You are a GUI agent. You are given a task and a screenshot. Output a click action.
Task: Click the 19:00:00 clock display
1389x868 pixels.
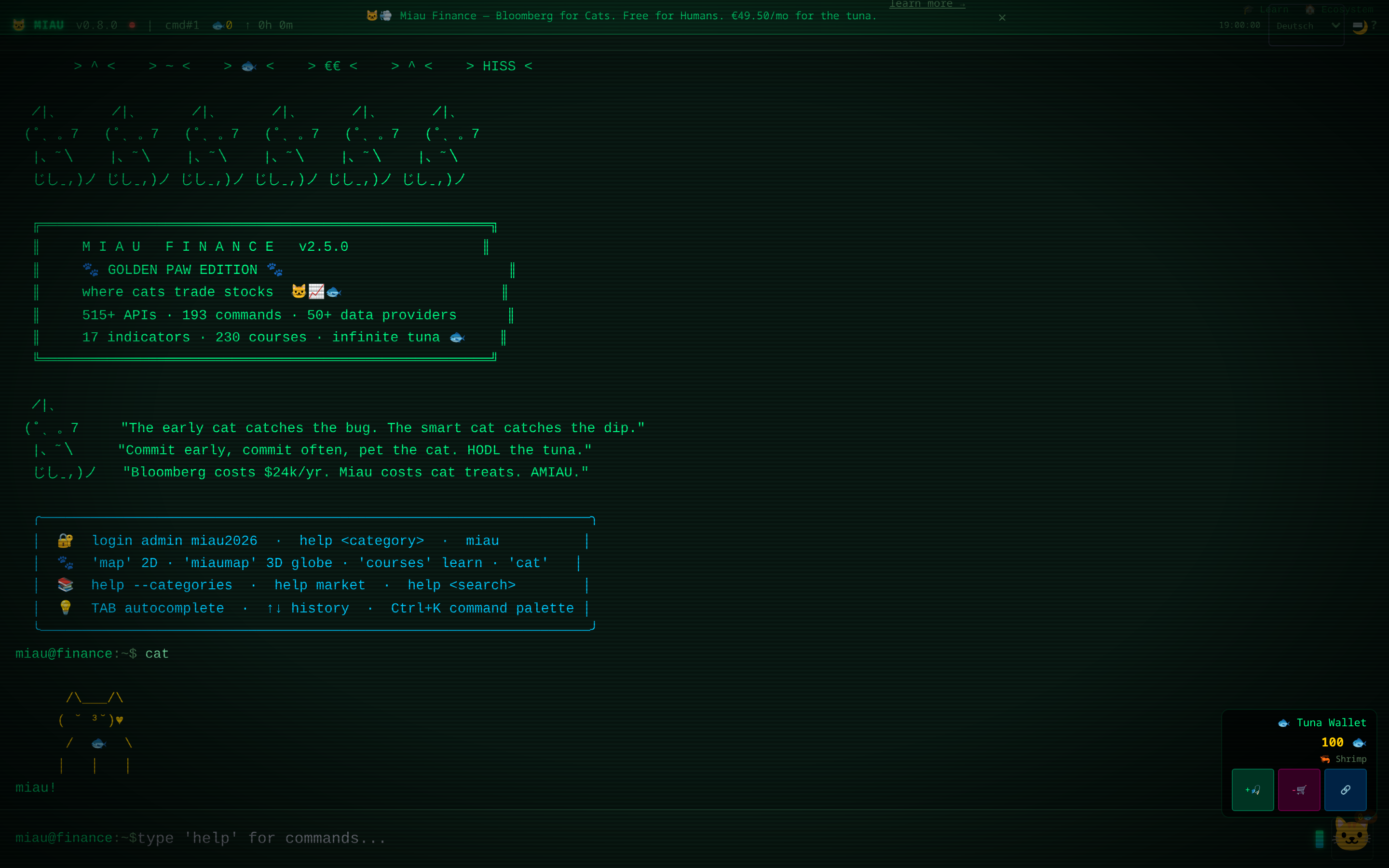click(x=1240, y=25)
